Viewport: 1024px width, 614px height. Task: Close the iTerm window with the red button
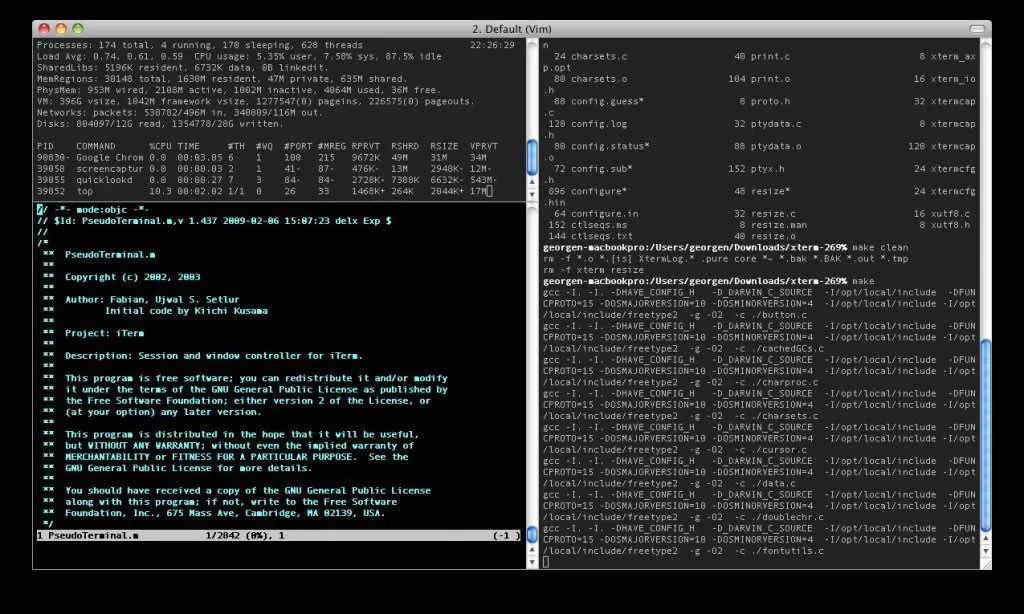45,29
